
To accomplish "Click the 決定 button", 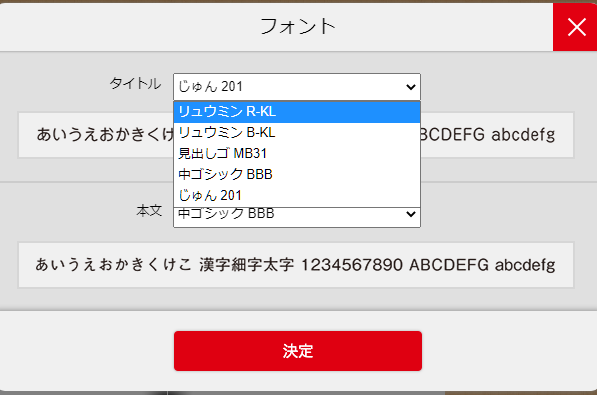I will click(x=298, y=351).
